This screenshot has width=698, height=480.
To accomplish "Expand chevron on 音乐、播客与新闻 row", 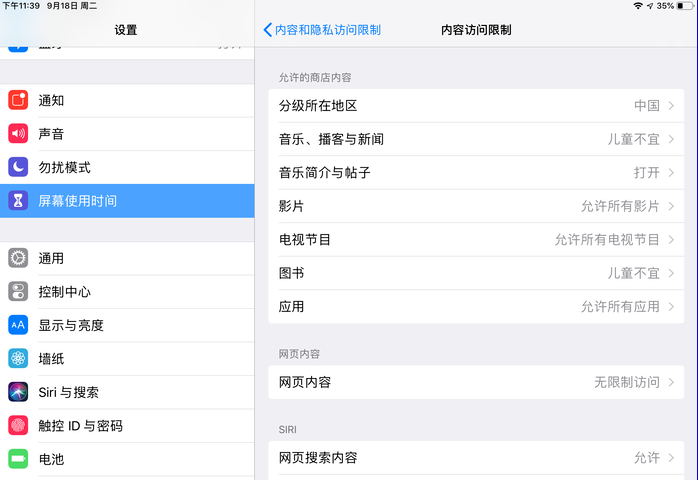I will [671, 139].
